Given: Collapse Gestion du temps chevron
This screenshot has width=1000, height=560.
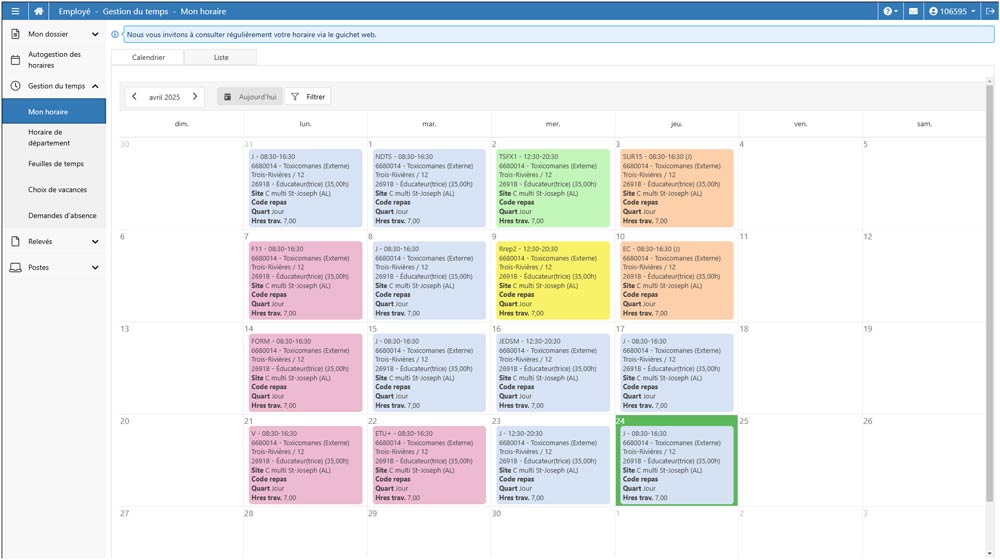Looking at the screenshot, I should [95, 86].
